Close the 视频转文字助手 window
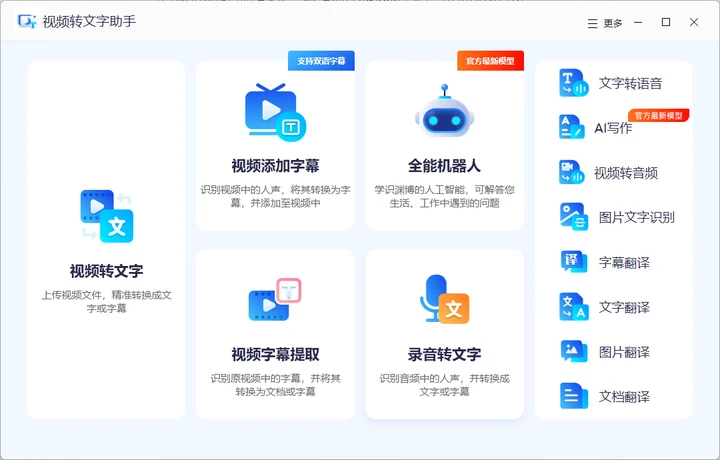The width and height of the screenshot is (720, 460). pos(694,22)
